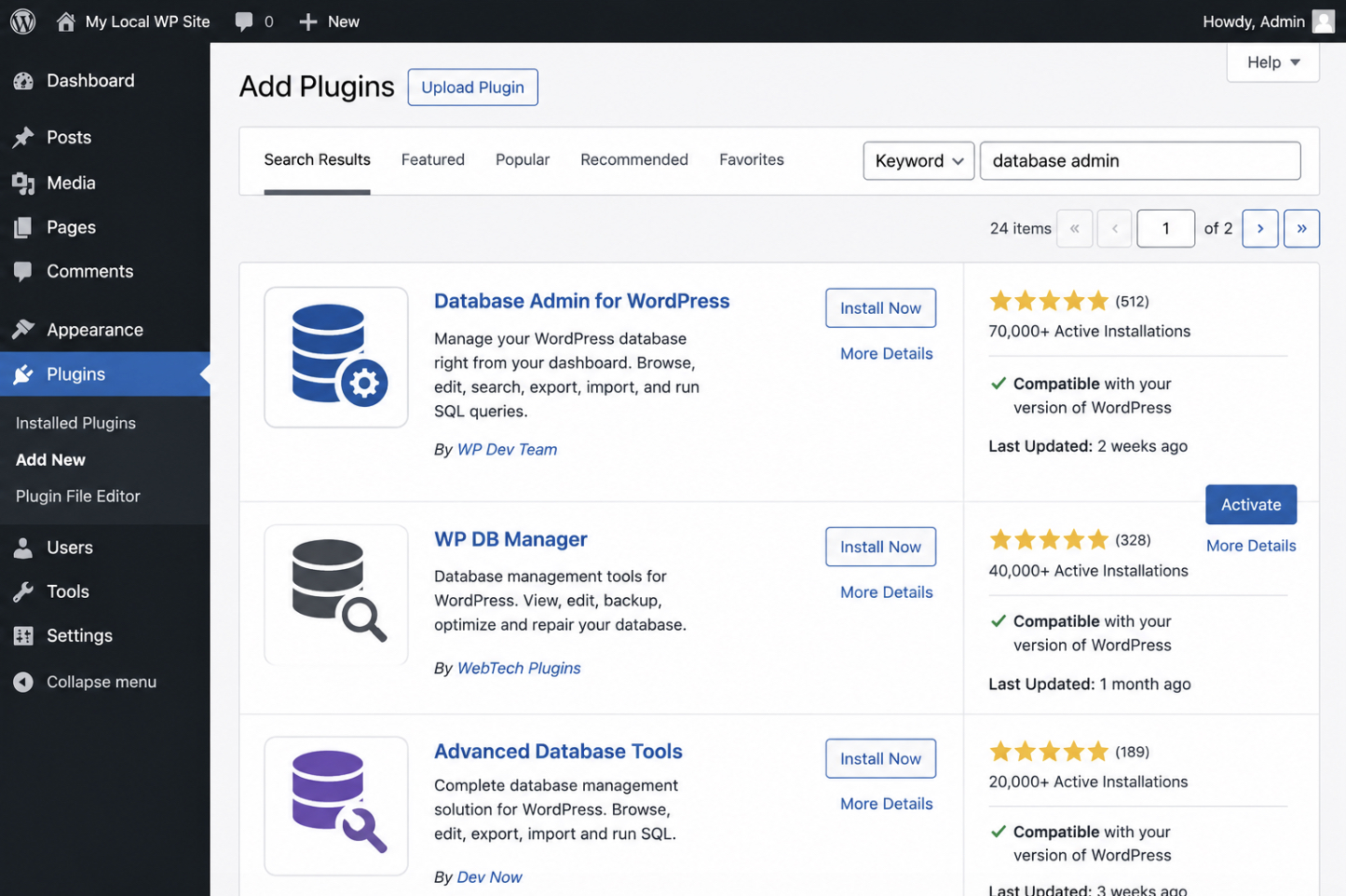This screenshot has height=896, width=1346.
Task: Open the Admin avatar icon
Action: (1323, 21)
